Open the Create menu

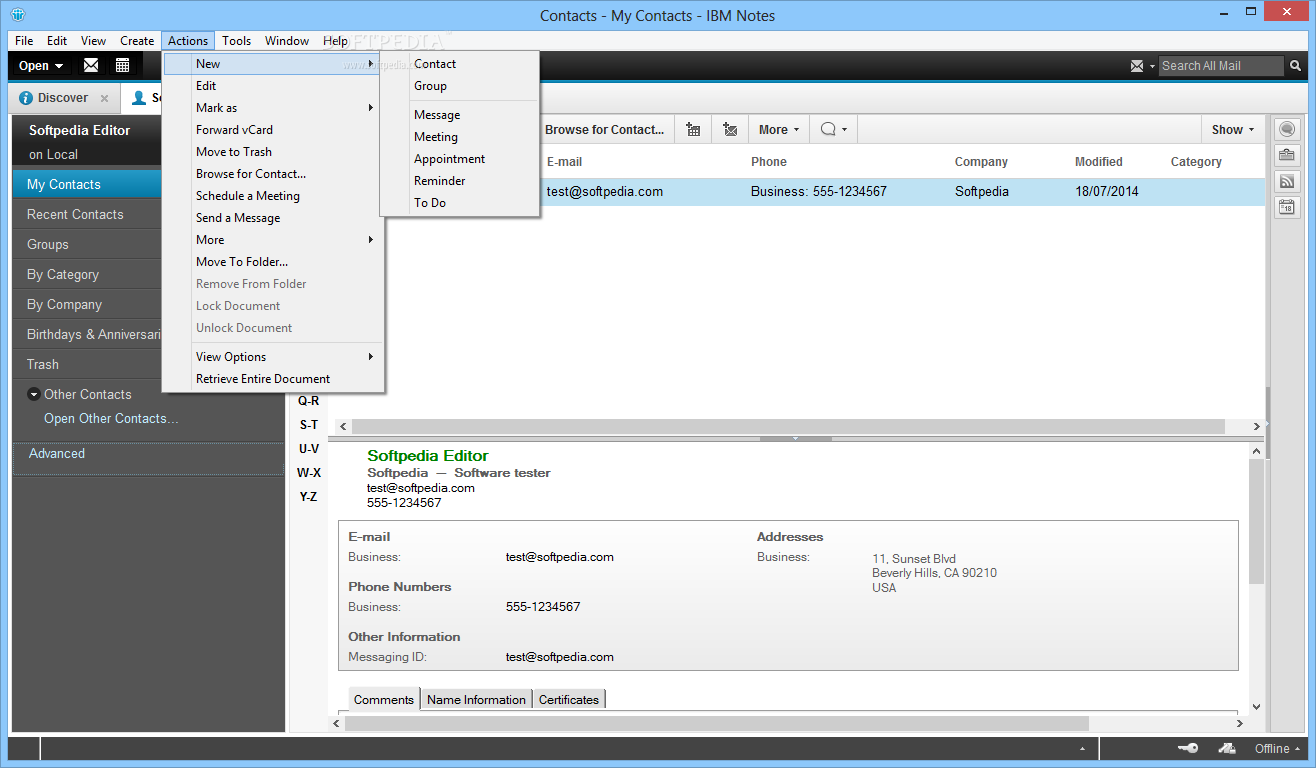137,41
